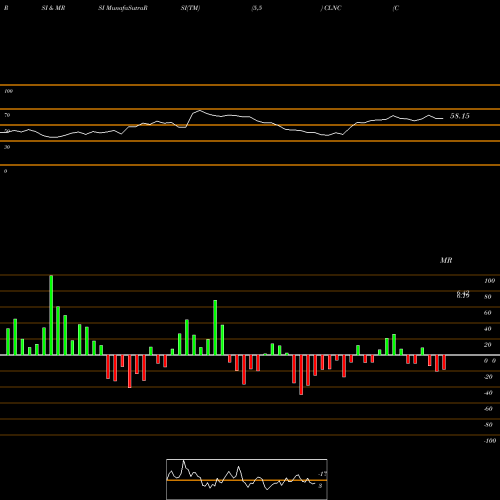Click the longest red MR histogram bar
The width and height of the screenshot is (500, 500).
301,375
